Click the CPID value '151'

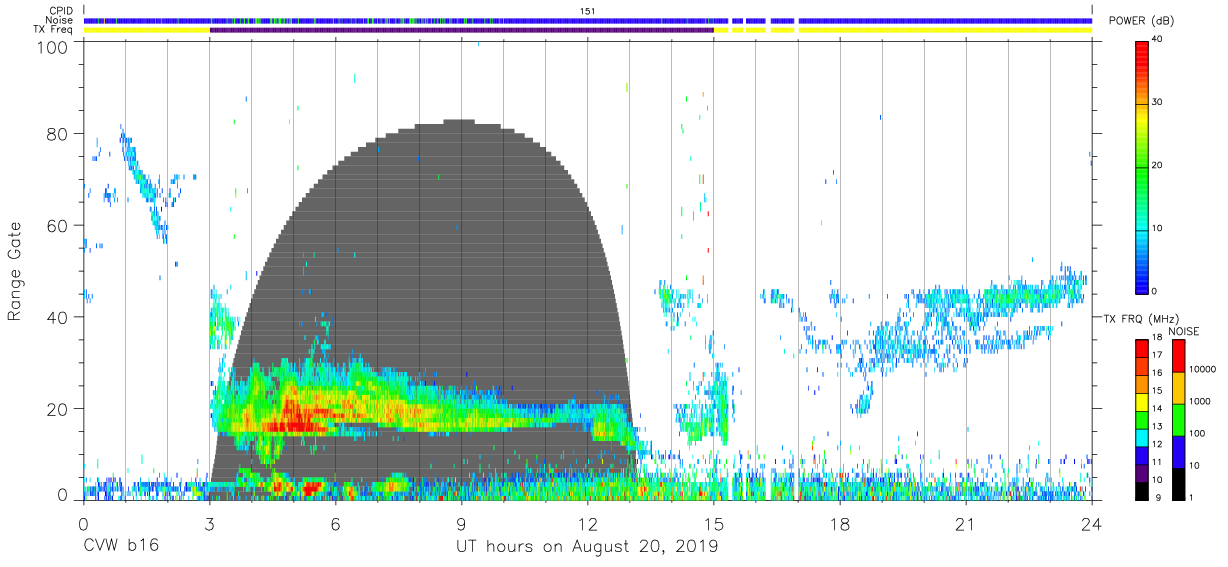(x=587, y=11)
